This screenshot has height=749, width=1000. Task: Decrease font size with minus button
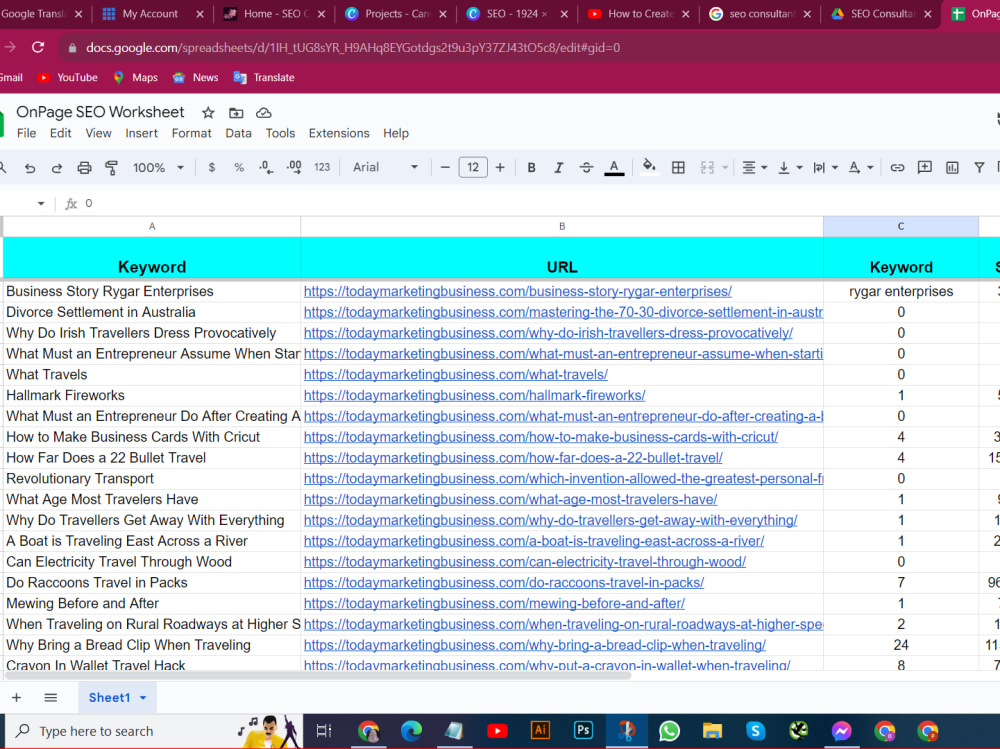coord(445,167)
